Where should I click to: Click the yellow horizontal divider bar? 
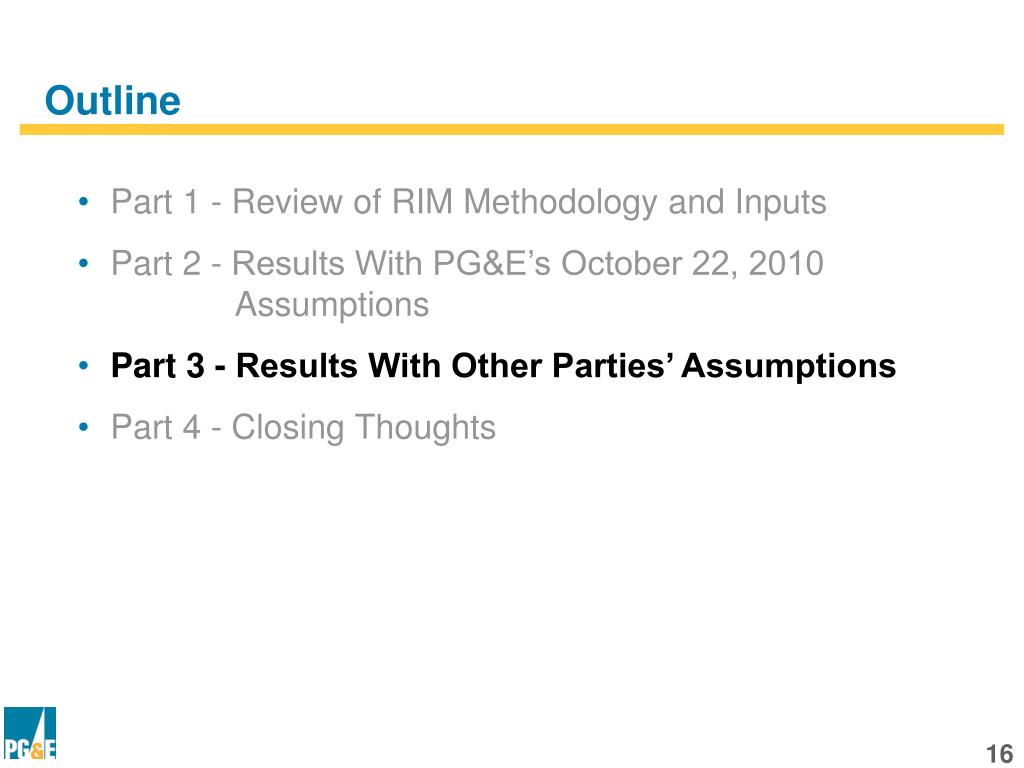coord(511,129)
